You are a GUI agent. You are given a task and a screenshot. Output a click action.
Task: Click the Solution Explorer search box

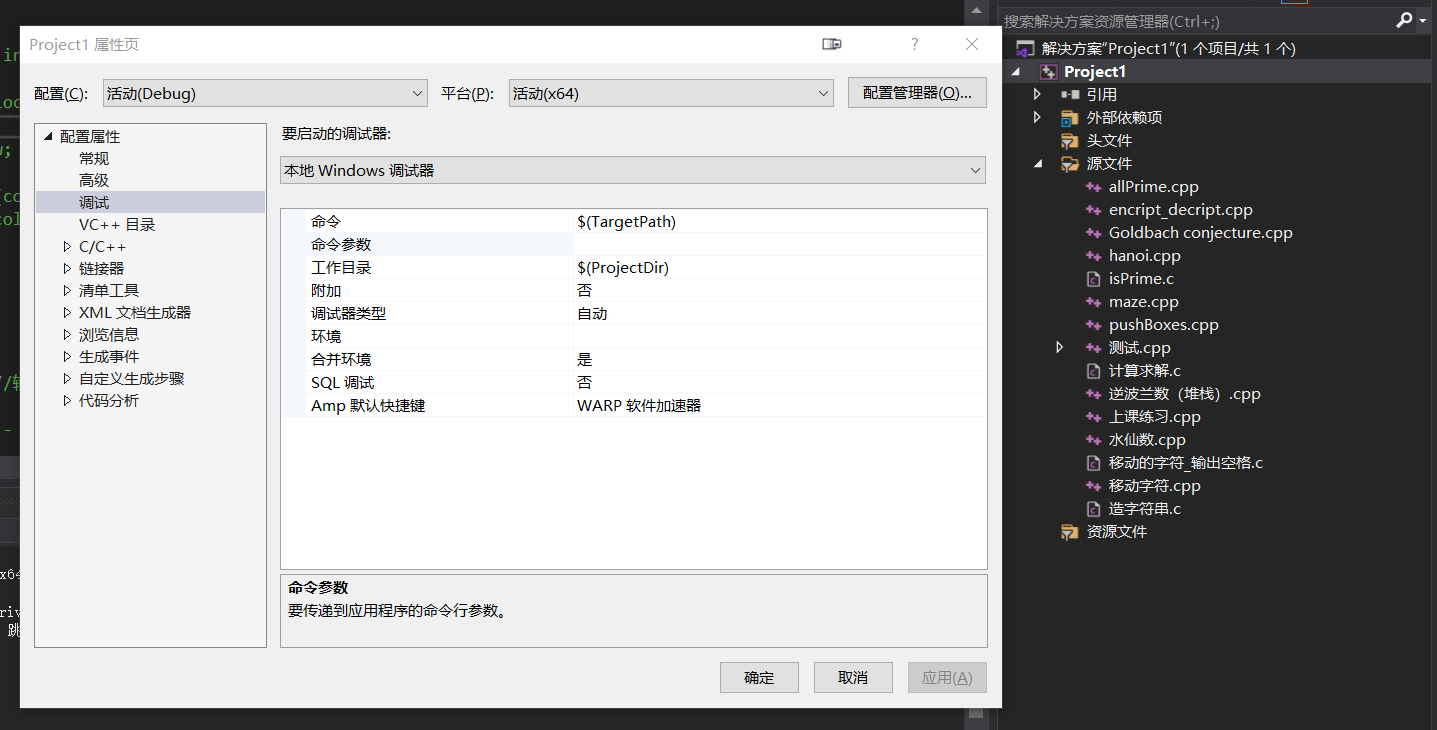click(x=1195, y=21)
